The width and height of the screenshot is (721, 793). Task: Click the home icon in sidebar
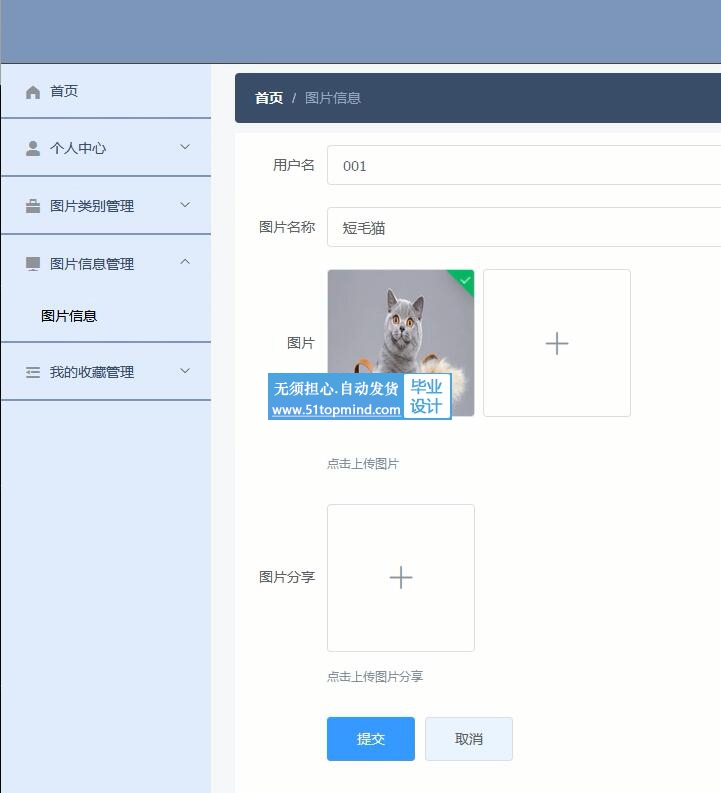[33, 92]
